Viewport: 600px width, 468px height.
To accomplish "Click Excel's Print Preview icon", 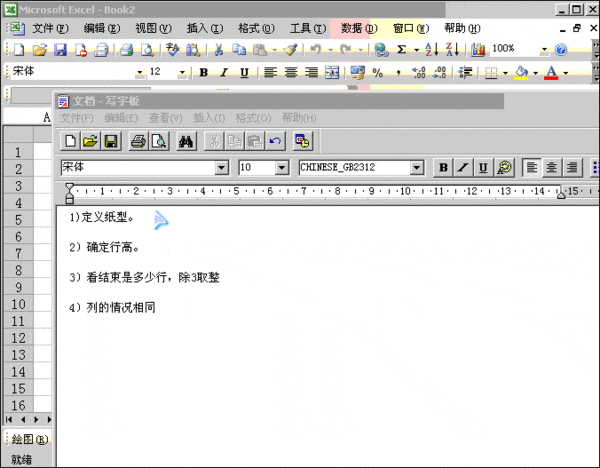I will click(147, 49).
